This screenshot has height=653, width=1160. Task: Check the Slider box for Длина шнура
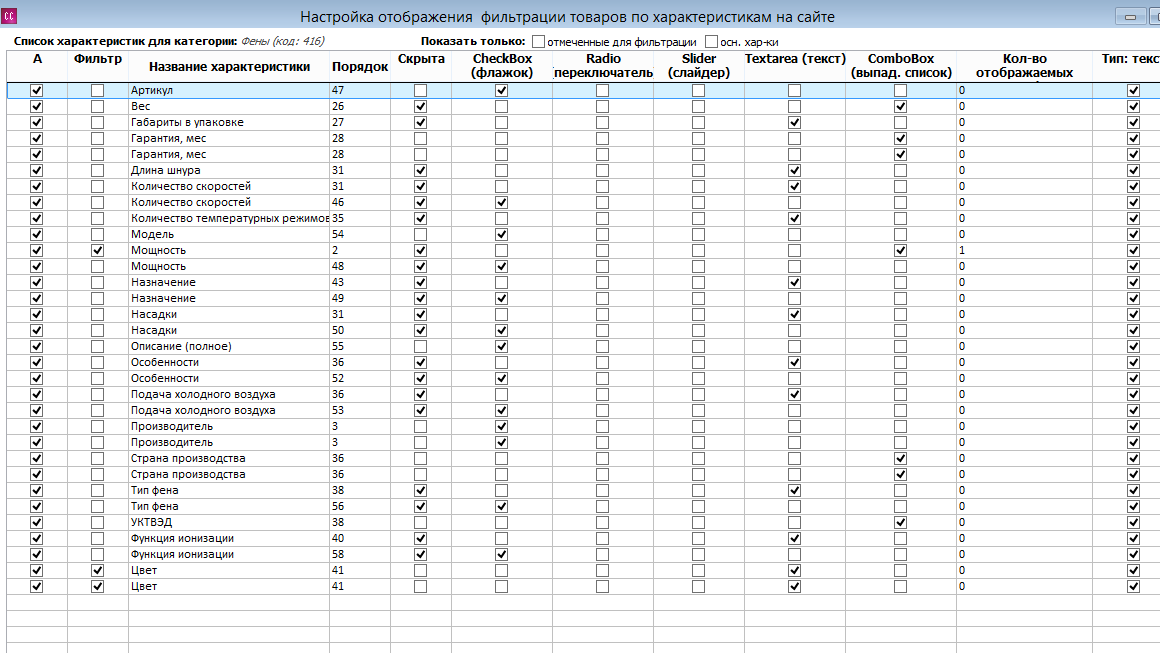tap(698, 170)
